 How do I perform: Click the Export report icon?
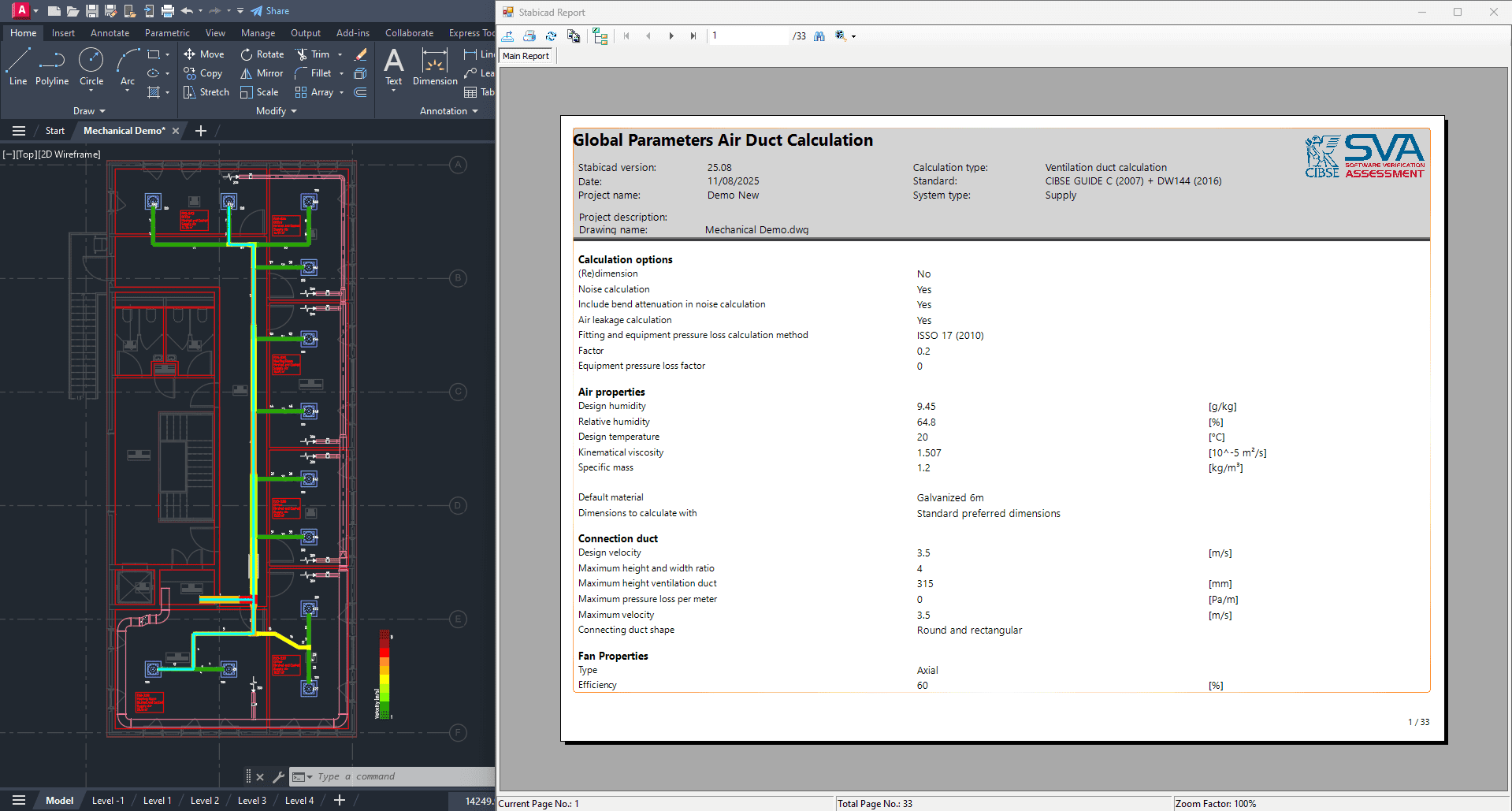(508, 35)
